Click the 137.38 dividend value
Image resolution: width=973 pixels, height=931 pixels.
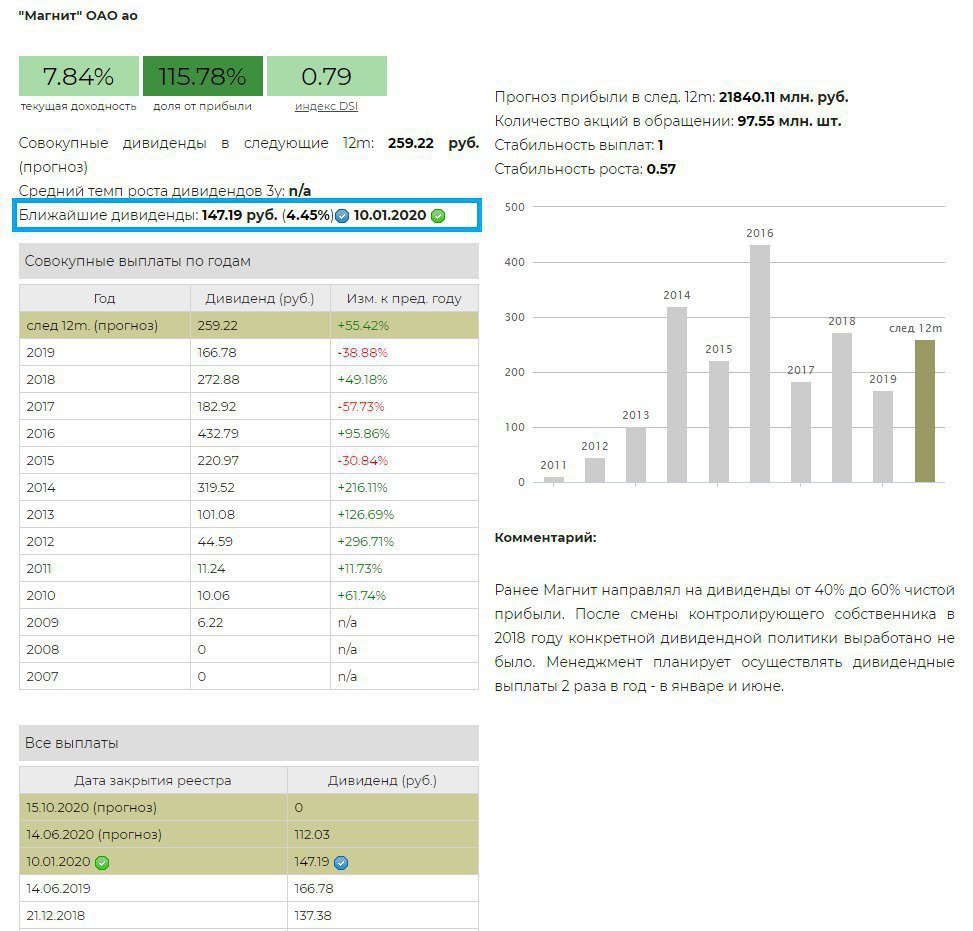click(x=313, y=915)
